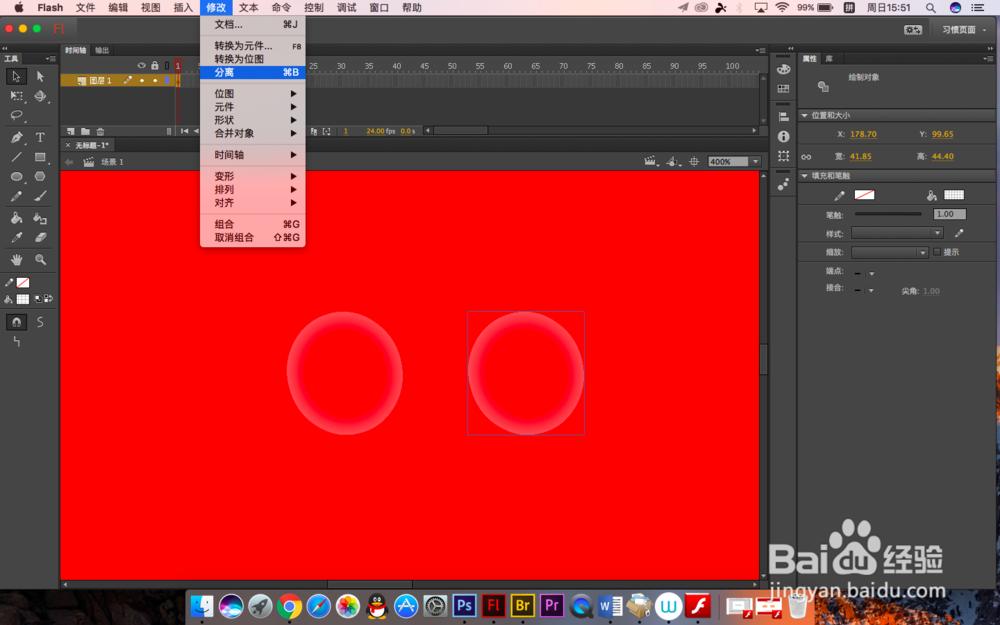Open the 文本 menu in menu bar
This screenshot has height=625, width=1000.
249,8
